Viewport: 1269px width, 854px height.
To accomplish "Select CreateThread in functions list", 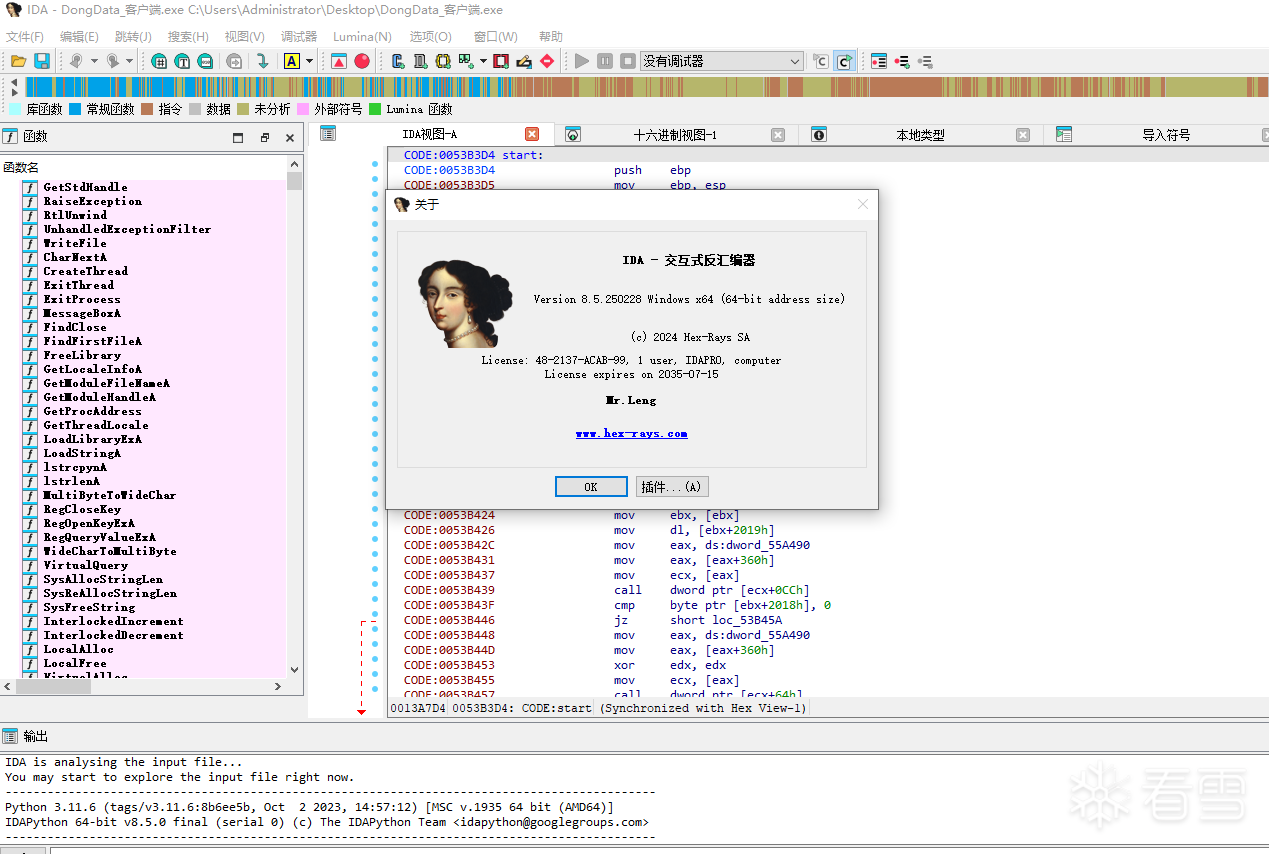I will click(85, 271).
